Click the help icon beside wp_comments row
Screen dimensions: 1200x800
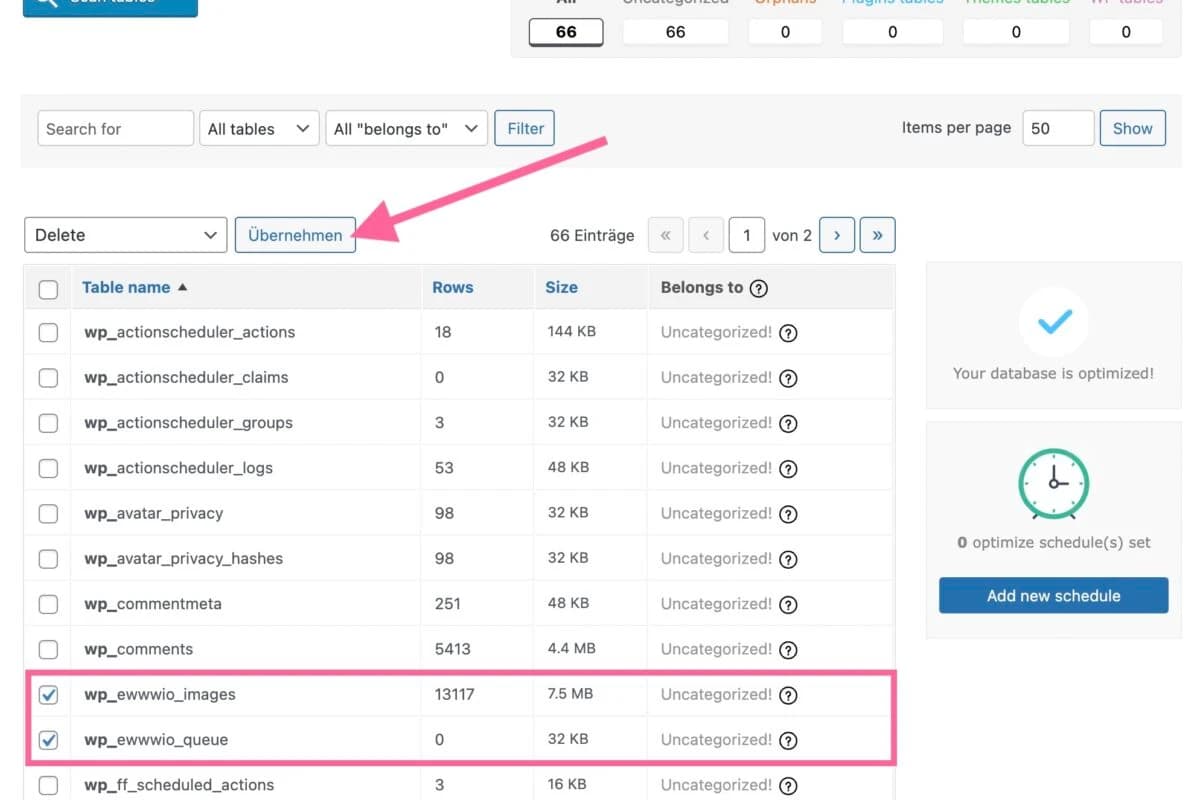click(788, 649)
